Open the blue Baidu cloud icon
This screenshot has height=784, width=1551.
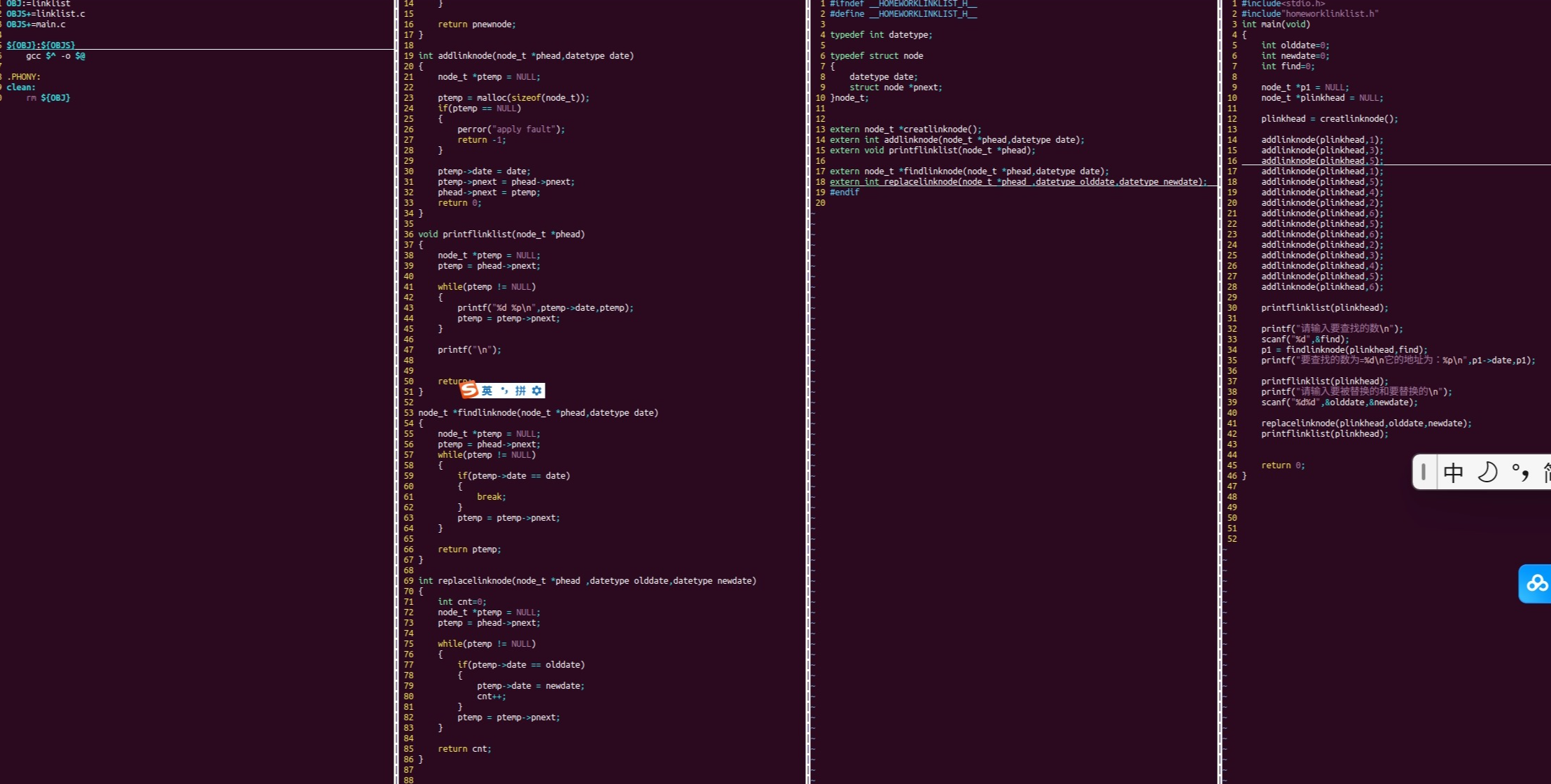coord(1536,583)
